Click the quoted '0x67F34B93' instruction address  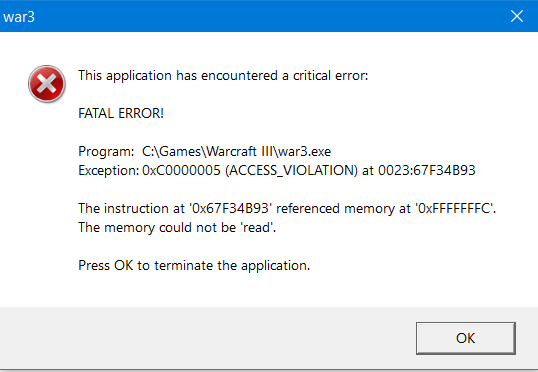click(230, 208)
